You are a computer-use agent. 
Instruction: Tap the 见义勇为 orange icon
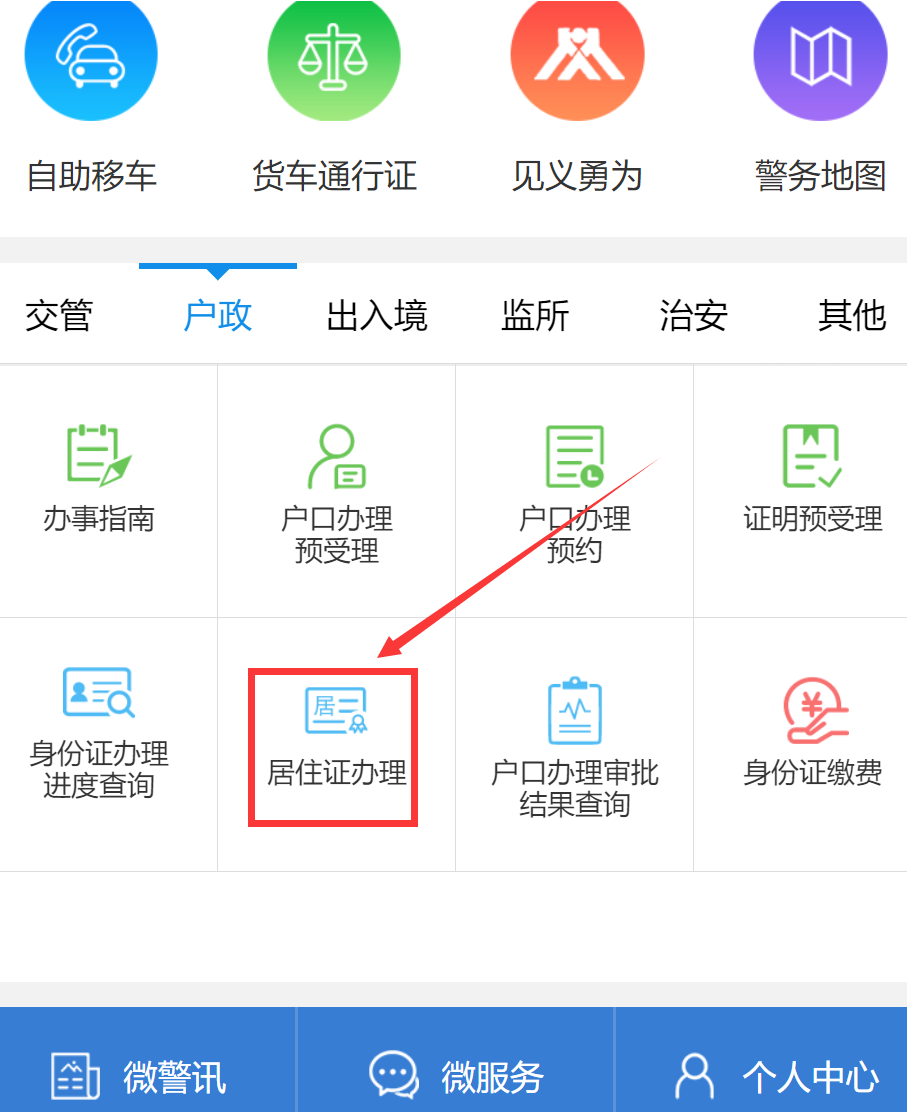577,58
